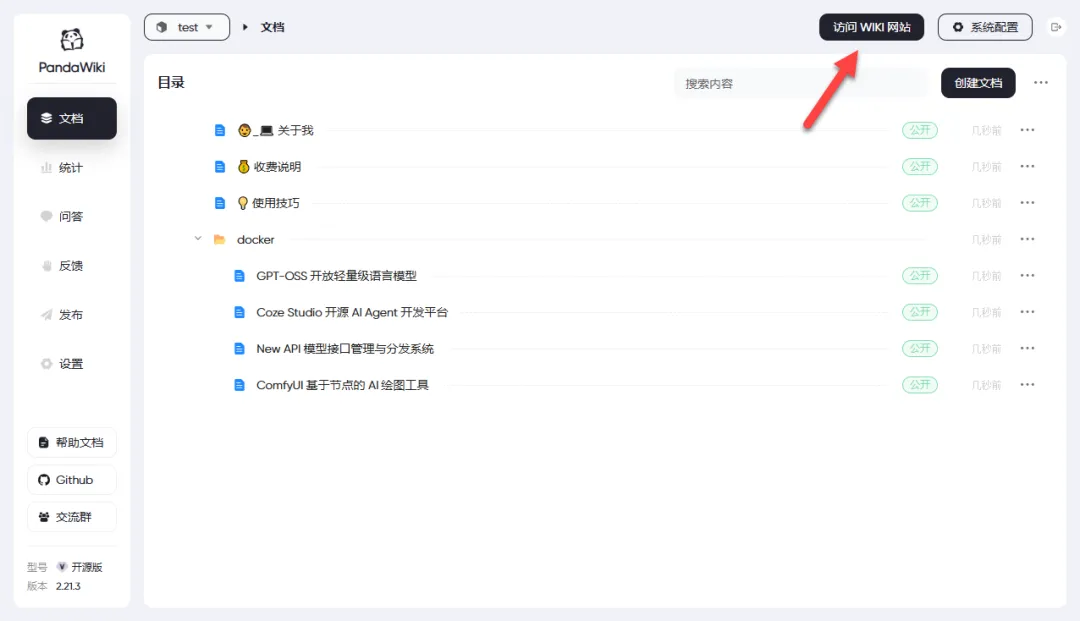Open Coze Studio 开源 AI Agent document

click(352, 313)
